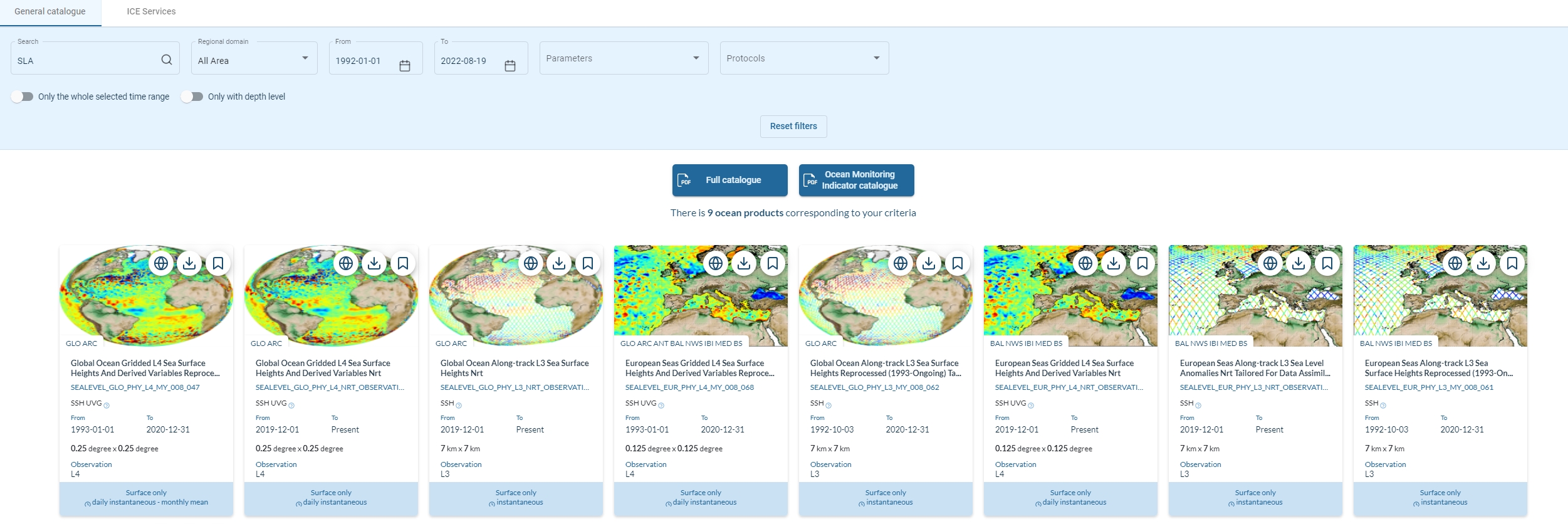This screenshot has height=524, width=1568.
Task: Click the search magnifier icon
Action: pyautogui.click(x=167, y=60)
